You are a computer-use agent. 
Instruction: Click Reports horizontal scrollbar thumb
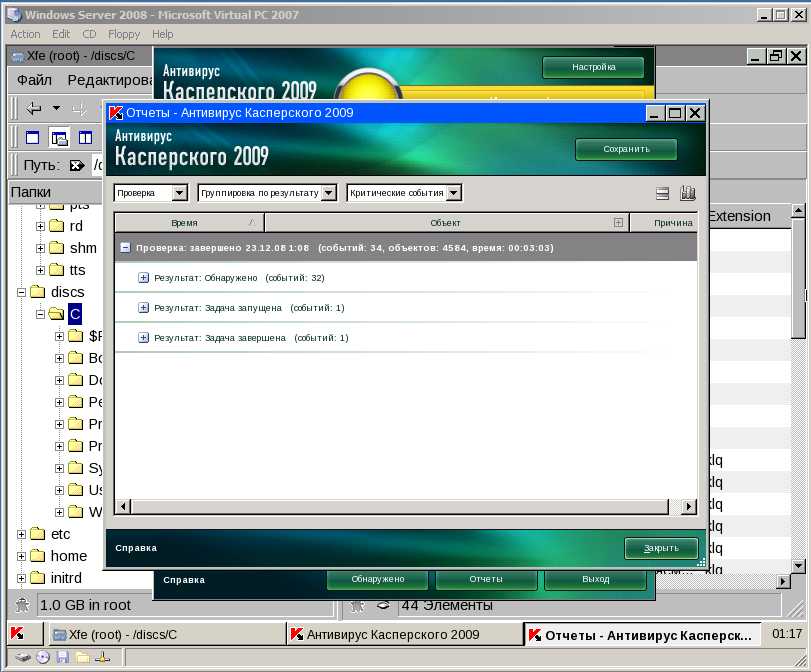[x=400, y=506]
